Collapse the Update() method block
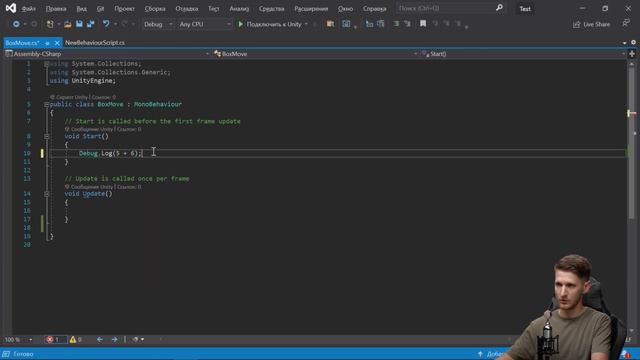 [47, 194]
